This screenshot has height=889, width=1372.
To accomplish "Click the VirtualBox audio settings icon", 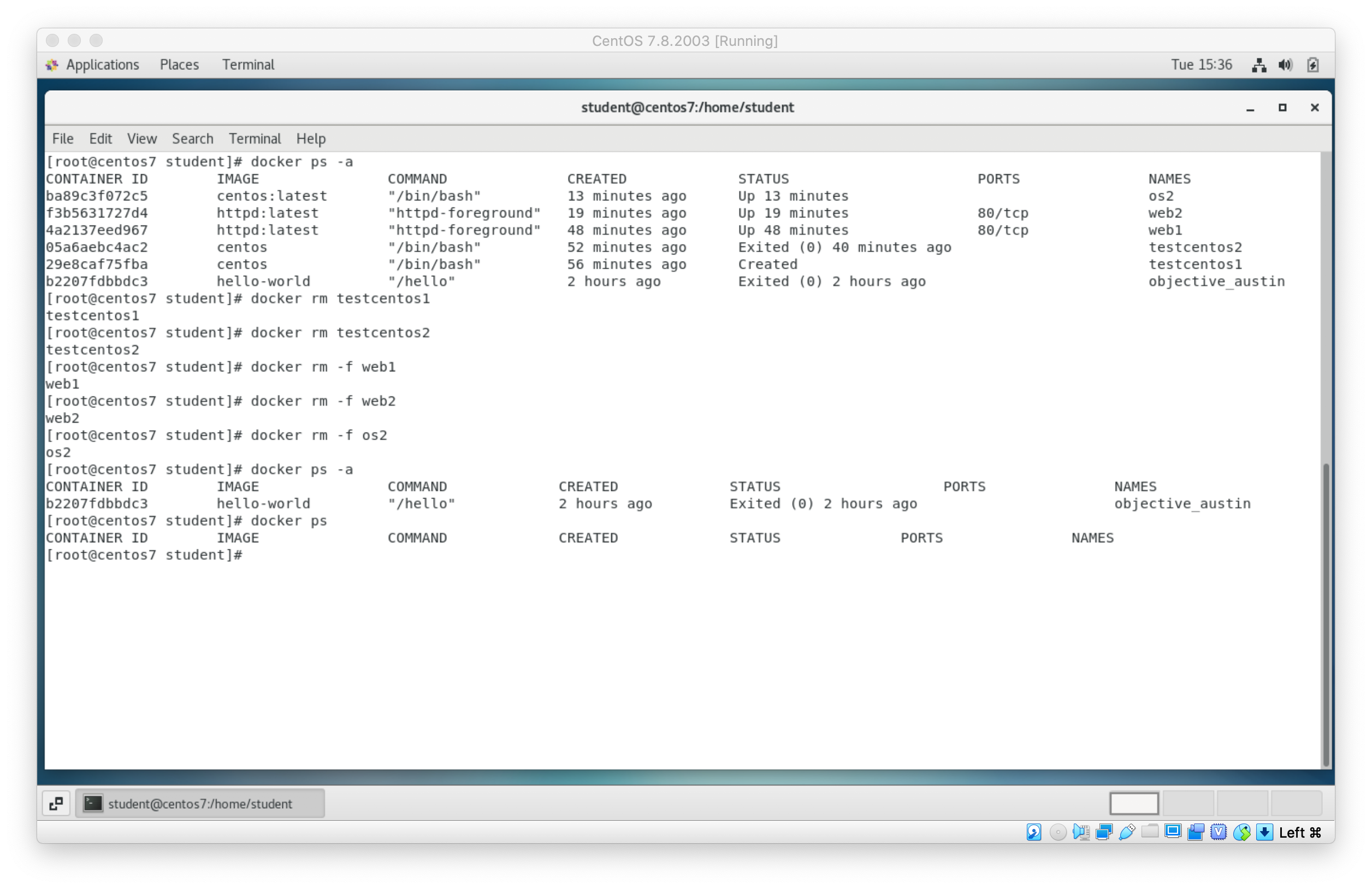I will [x=1081, y=832].
